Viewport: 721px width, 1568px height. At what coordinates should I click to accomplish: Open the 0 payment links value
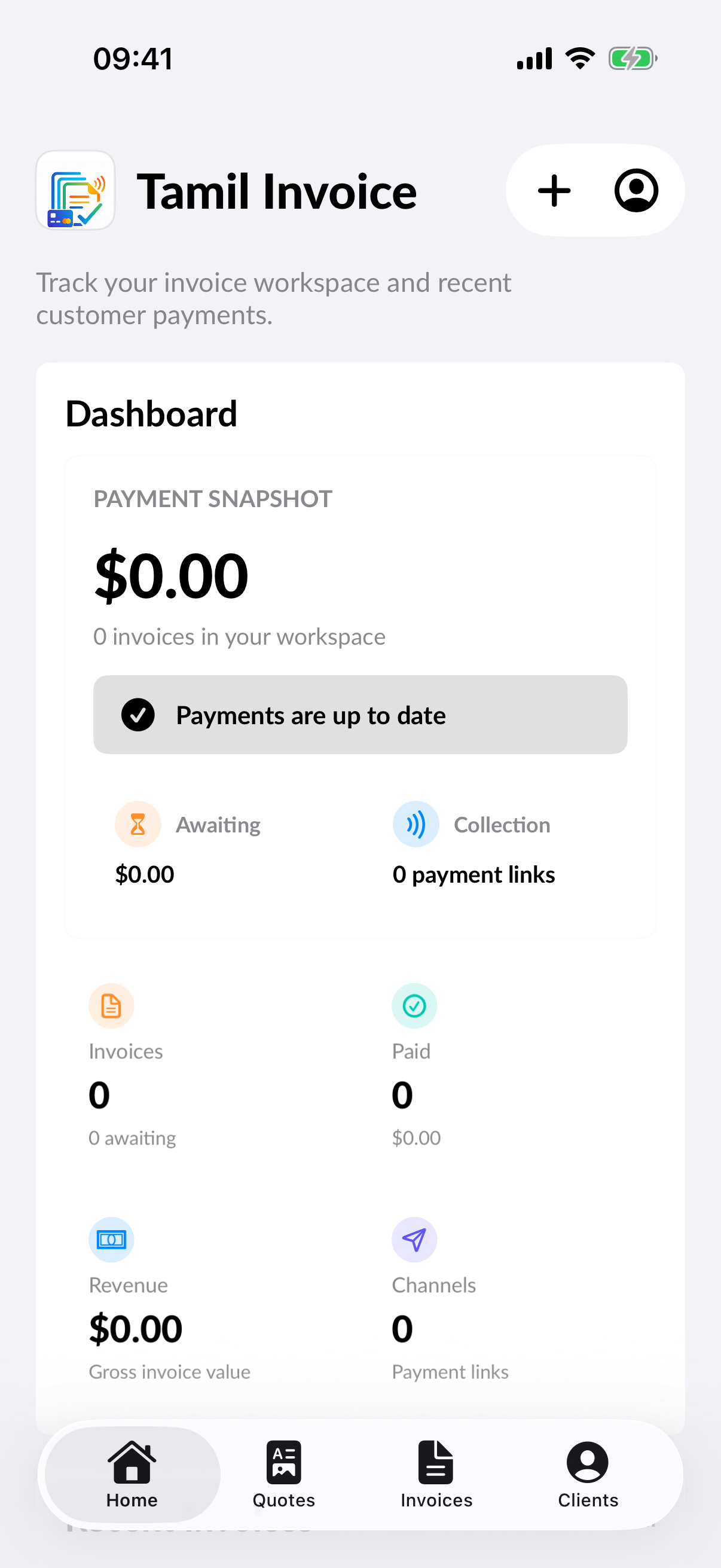tap(473, 875)
